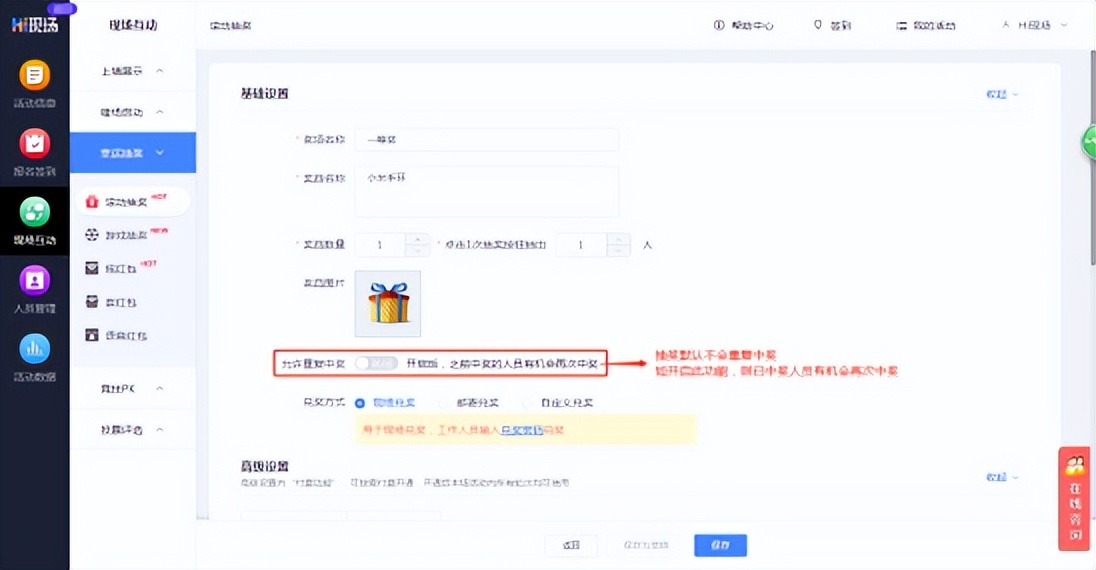Image resolution: width=1096 pixels, height=570 pixels.
Task: Open my activities link in header
Action: pyautogui.click(x=926, y=26)
